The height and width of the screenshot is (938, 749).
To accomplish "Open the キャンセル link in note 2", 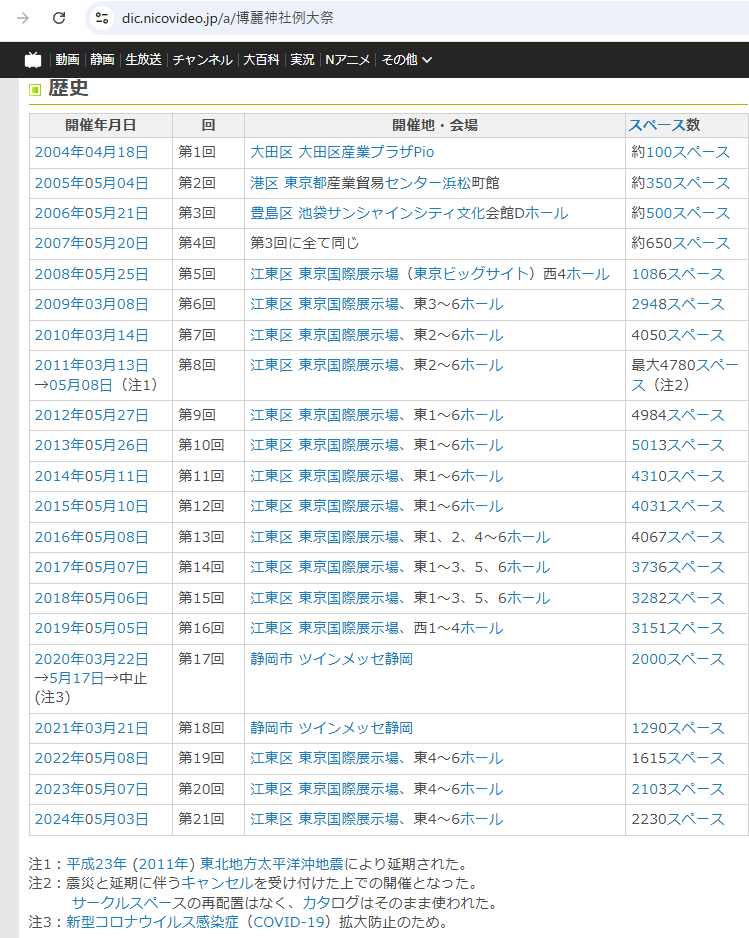I will click(x=217, y=883).
